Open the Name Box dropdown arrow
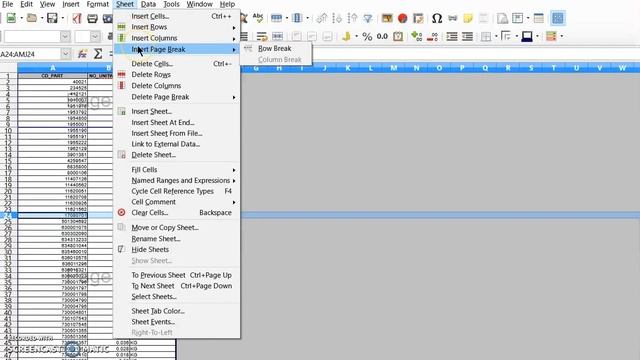640x360 pixels. pyautogui.click(x=65, y=54)
